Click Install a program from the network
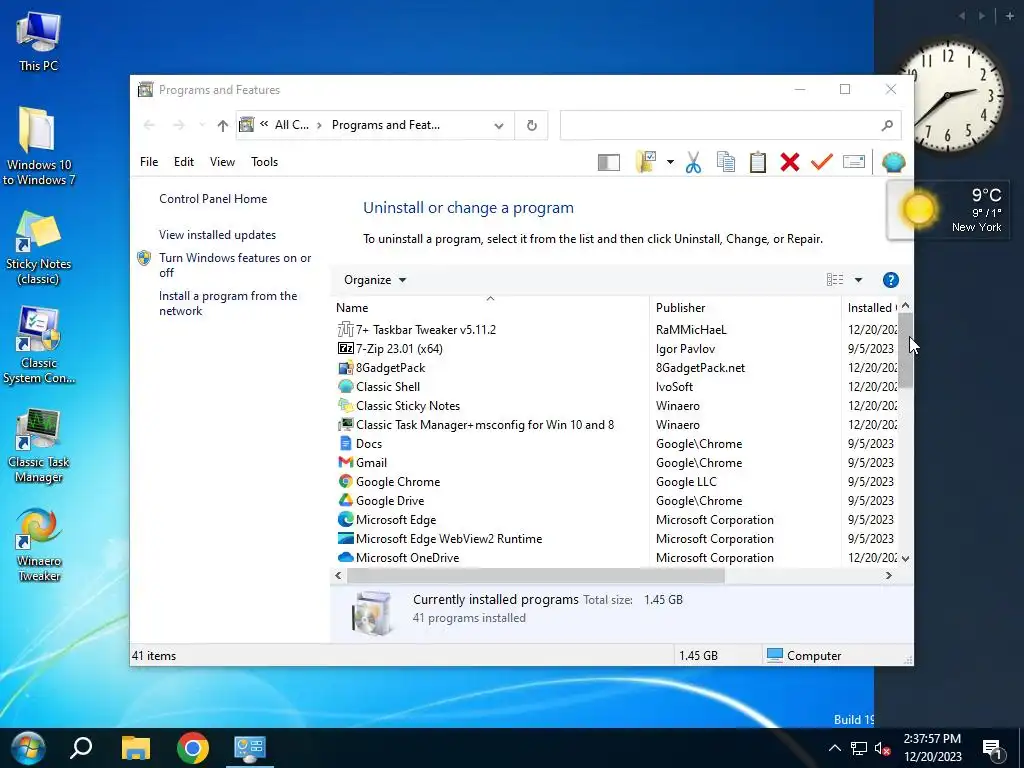The height and width of the screenshot is (768, 1024). [x=228, y=304]
